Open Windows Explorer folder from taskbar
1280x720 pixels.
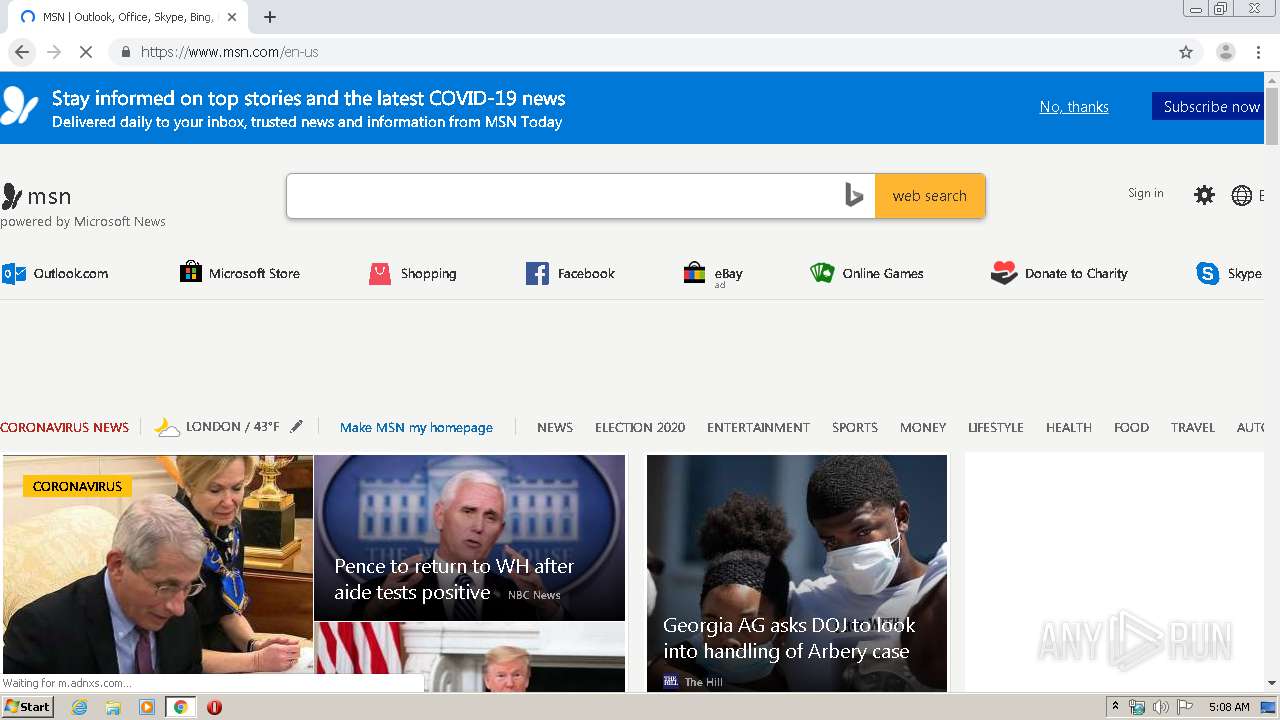point(113,707)
